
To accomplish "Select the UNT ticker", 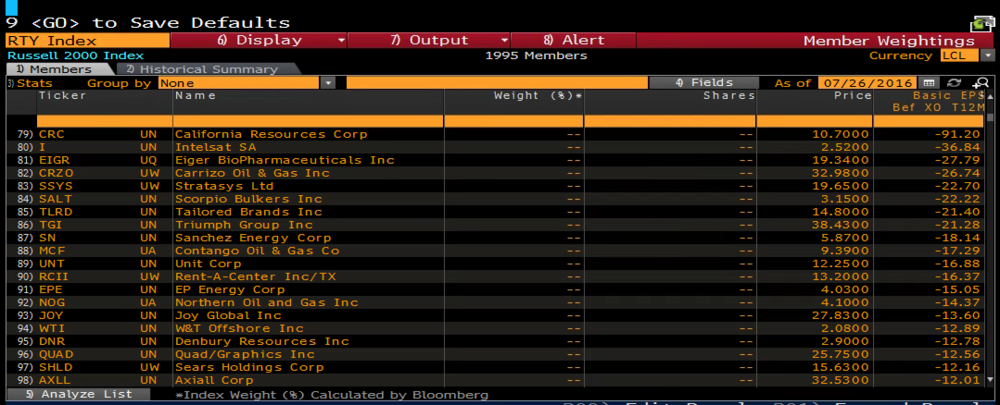I will tap(51, 263).
